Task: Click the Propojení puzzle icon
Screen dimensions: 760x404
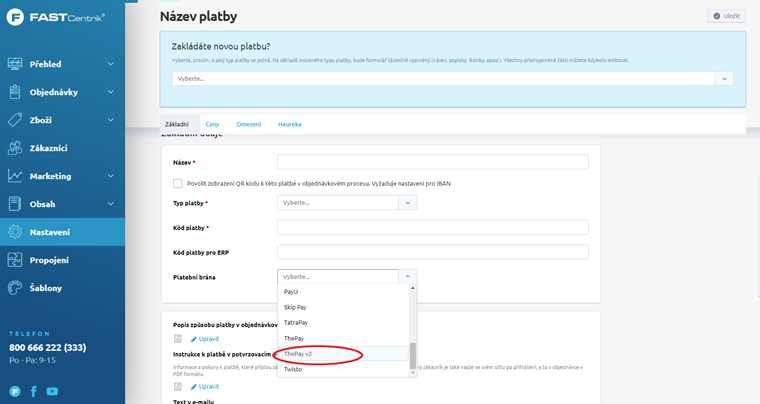Action: point(15,260)
